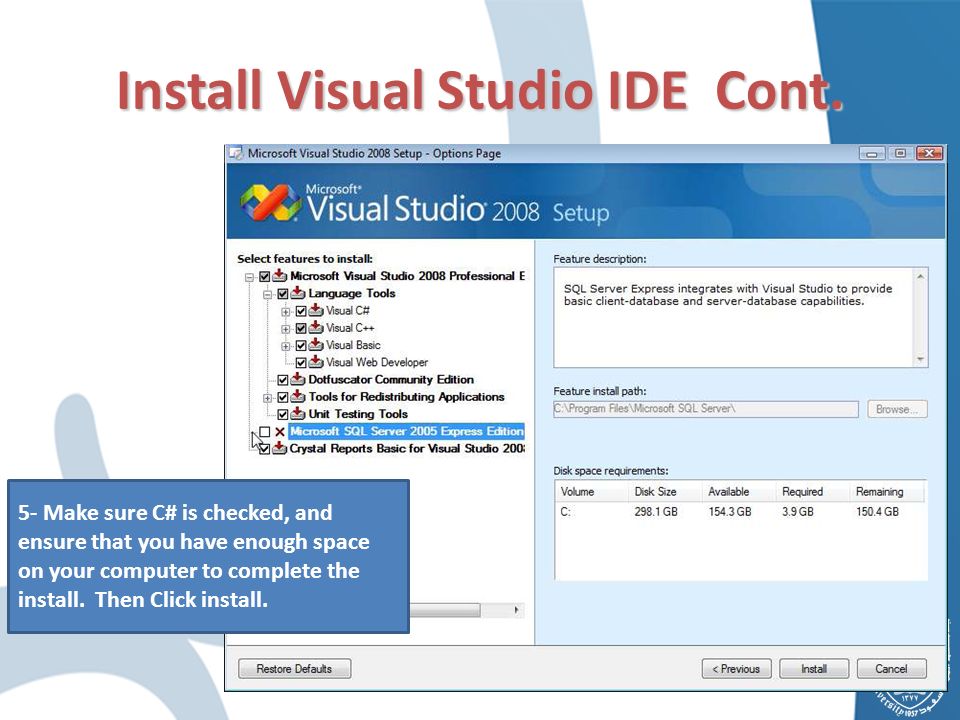Select the Dotfuscator Community Edition label
Screen dimensions: 960x720
[x=391, y=380]
